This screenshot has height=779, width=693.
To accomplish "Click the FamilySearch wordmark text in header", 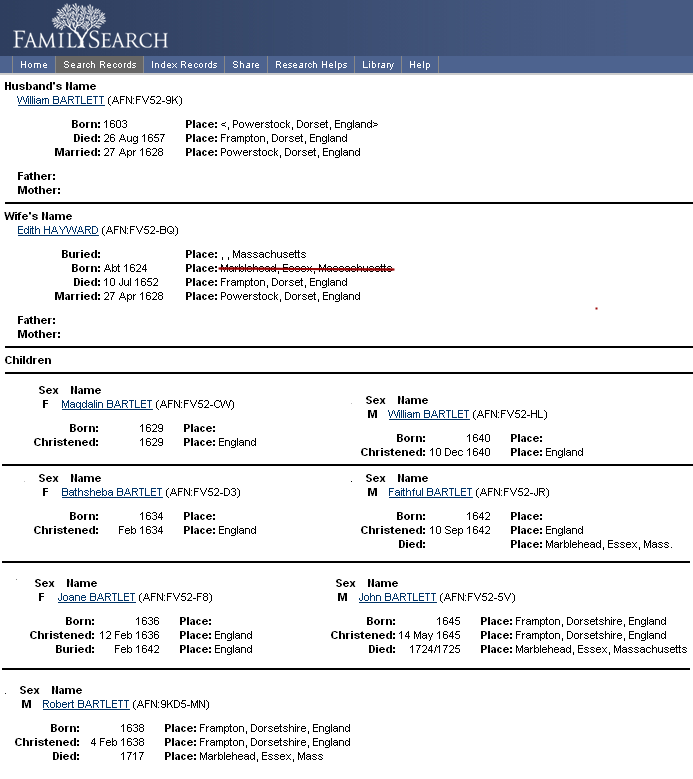I will click(90, 41).
